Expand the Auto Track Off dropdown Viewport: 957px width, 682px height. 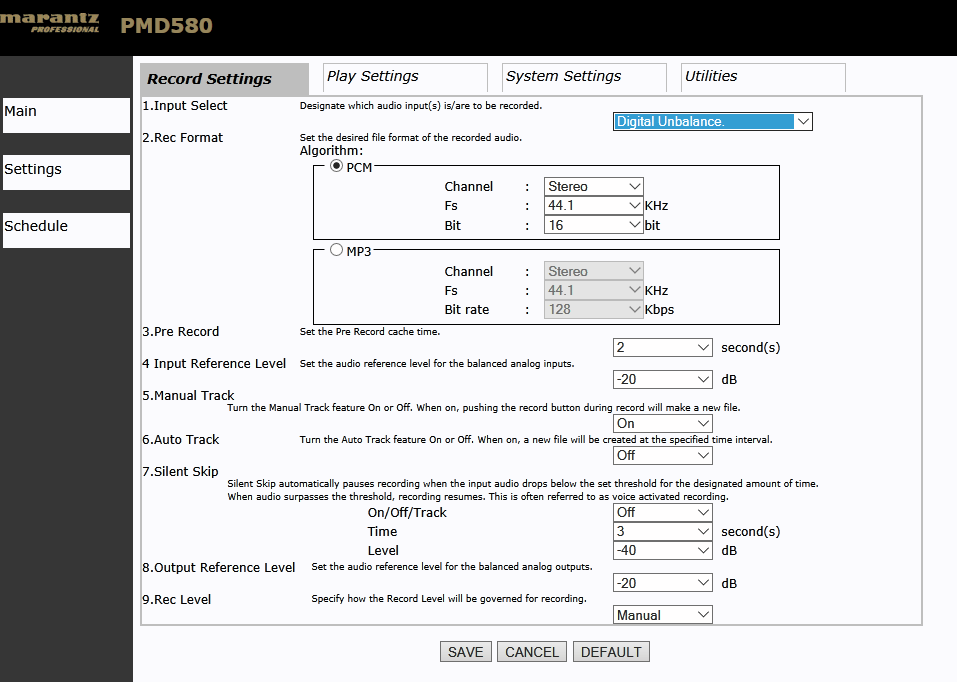click(x=662, y=455)
